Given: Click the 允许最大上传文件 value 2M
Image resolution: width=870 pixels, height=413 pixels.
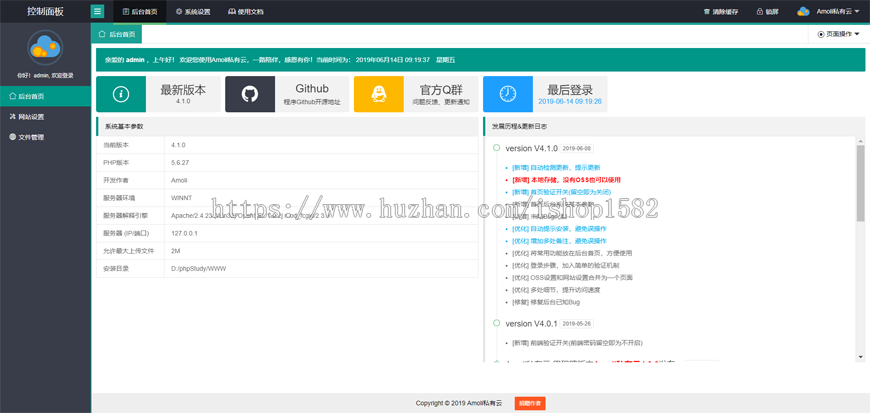Looking at the screenshot, I should (x=175, y=251).
